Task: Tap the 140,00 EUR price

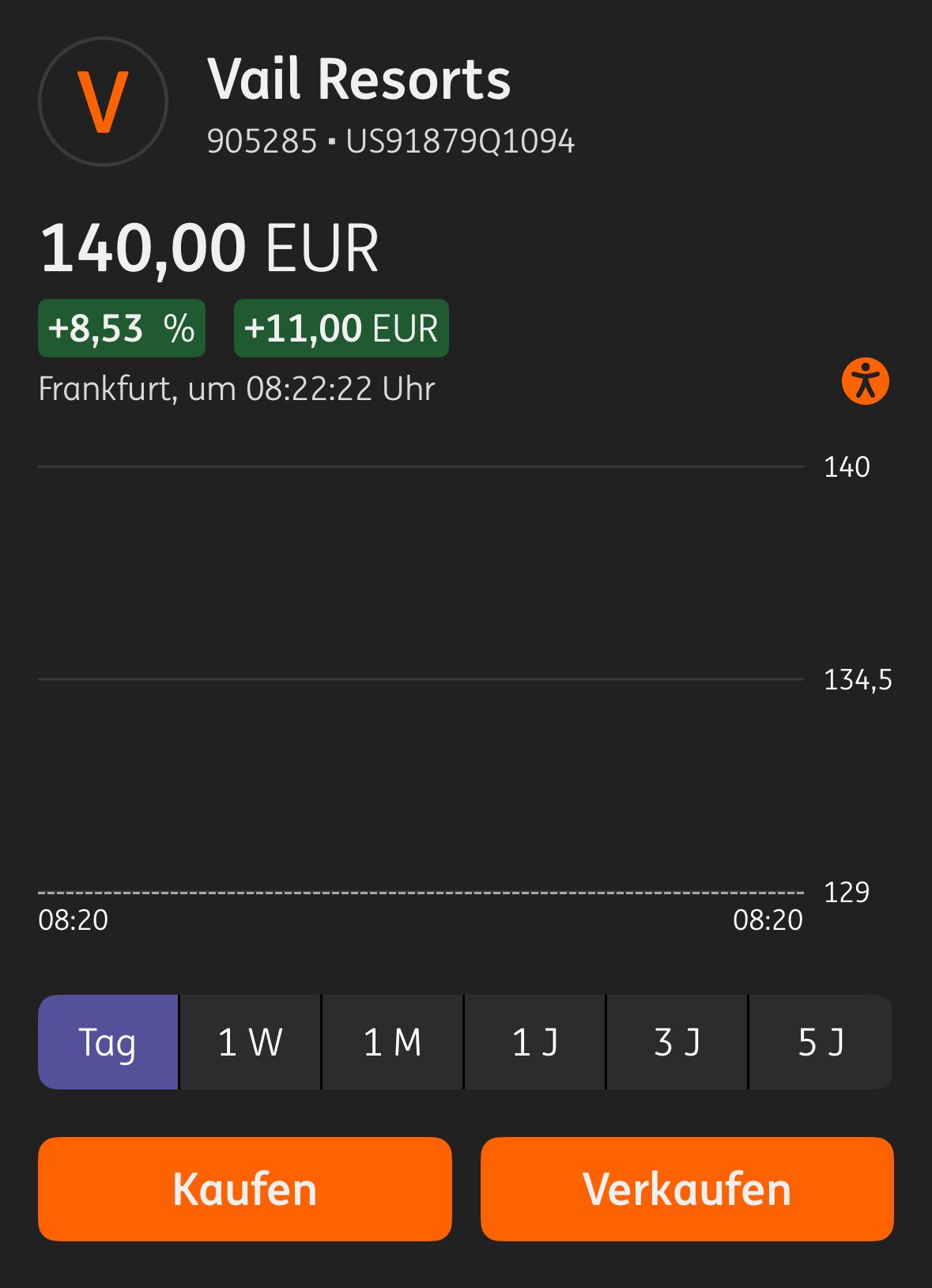Action: [209, 248]
